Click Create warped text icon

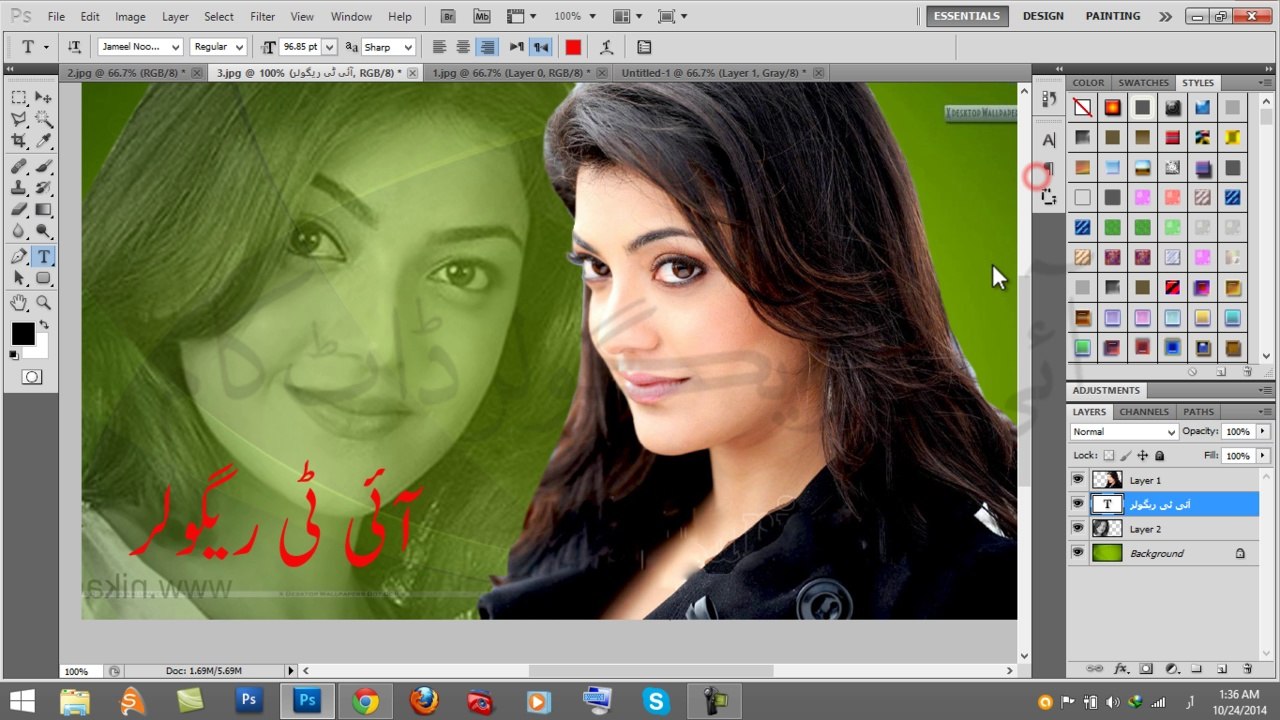coord(606,47)
